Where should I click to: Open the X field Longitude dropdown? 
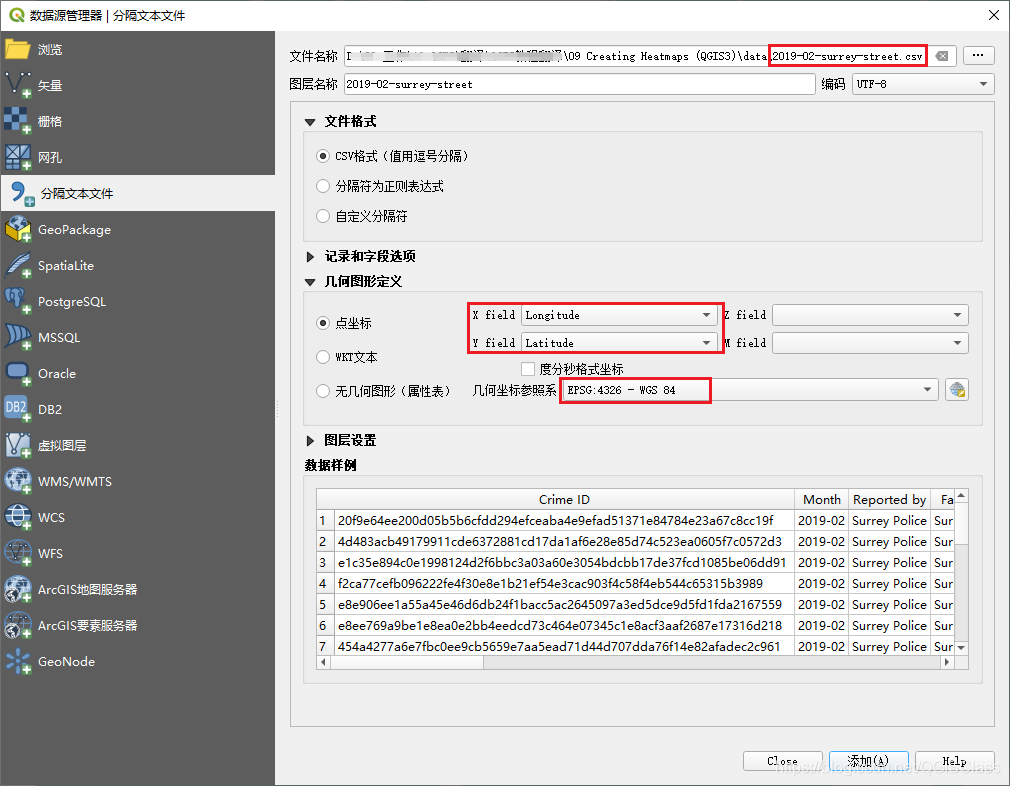619,315
